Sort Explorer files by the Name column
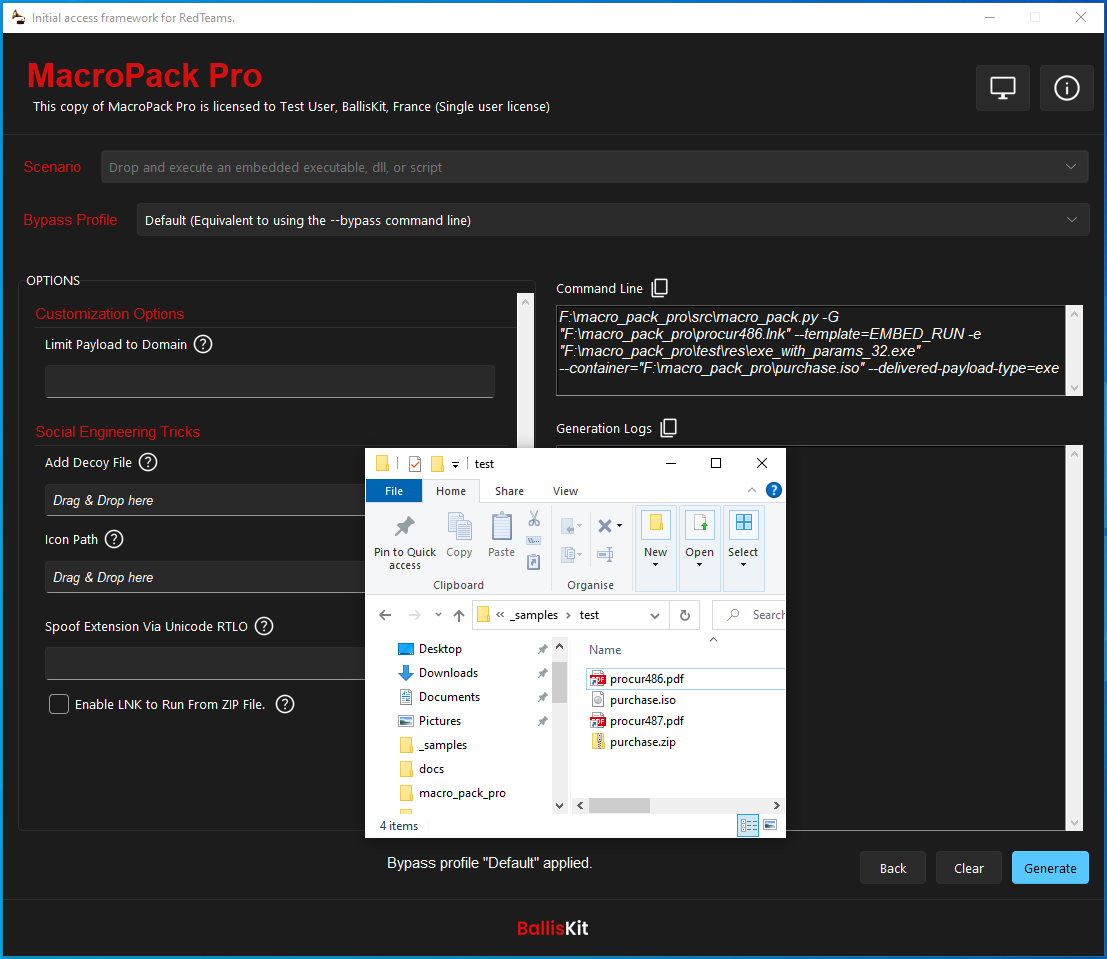The image size is (1107, 959). (x=605, y=650)
